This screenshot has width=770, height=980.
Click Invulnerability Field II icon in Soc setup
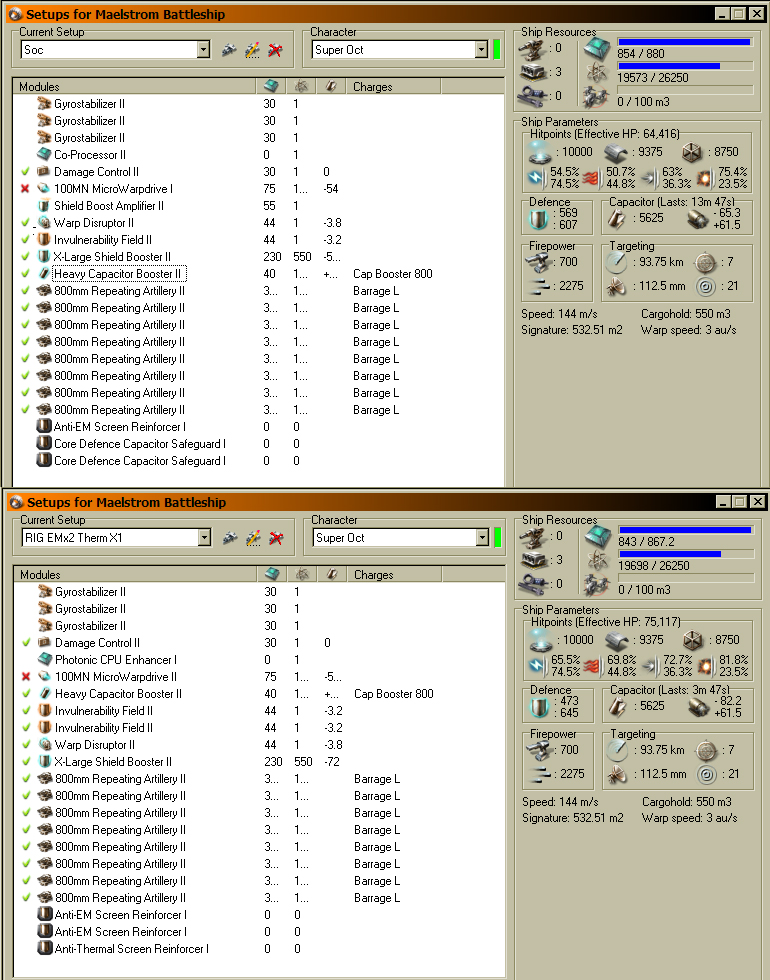[44, 239]
